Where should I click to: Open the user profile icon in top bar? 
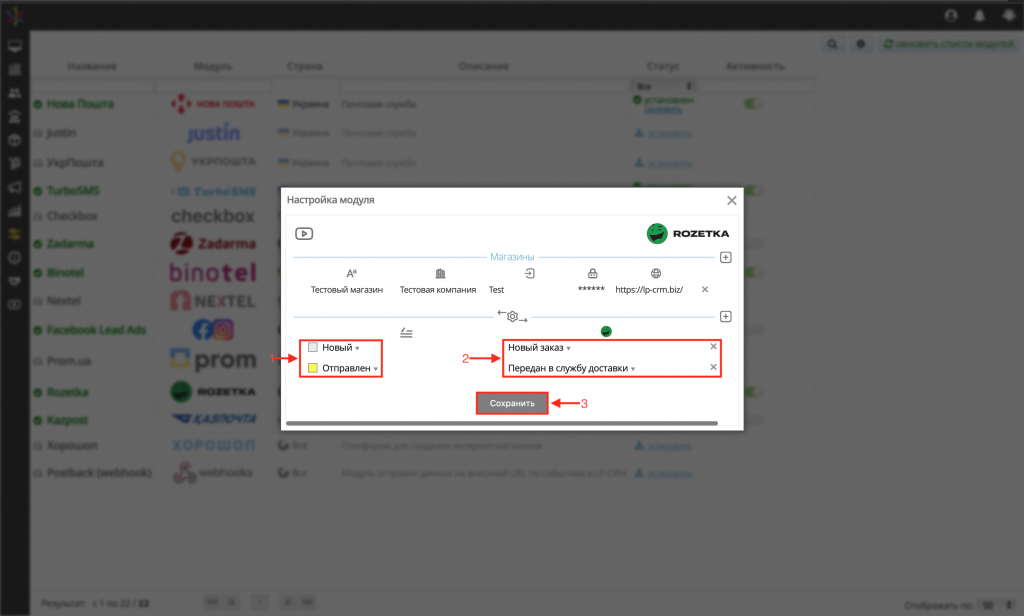click(x=951, y=16)
